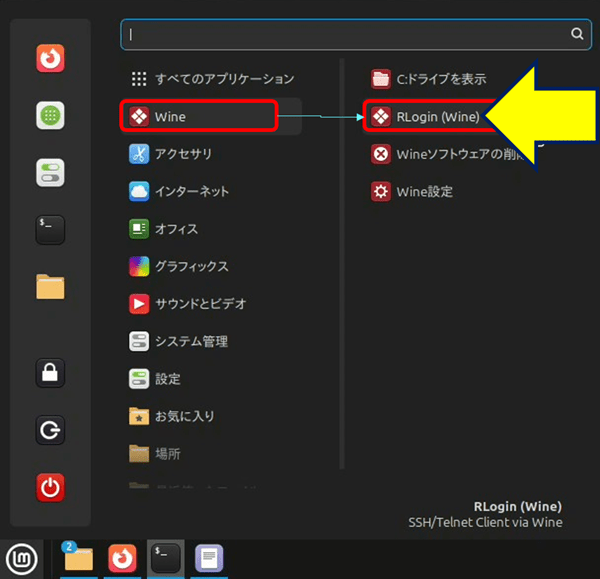Click the red Power Off icon
This screenshot has width=600, height=579.
(x=50, y=487)
